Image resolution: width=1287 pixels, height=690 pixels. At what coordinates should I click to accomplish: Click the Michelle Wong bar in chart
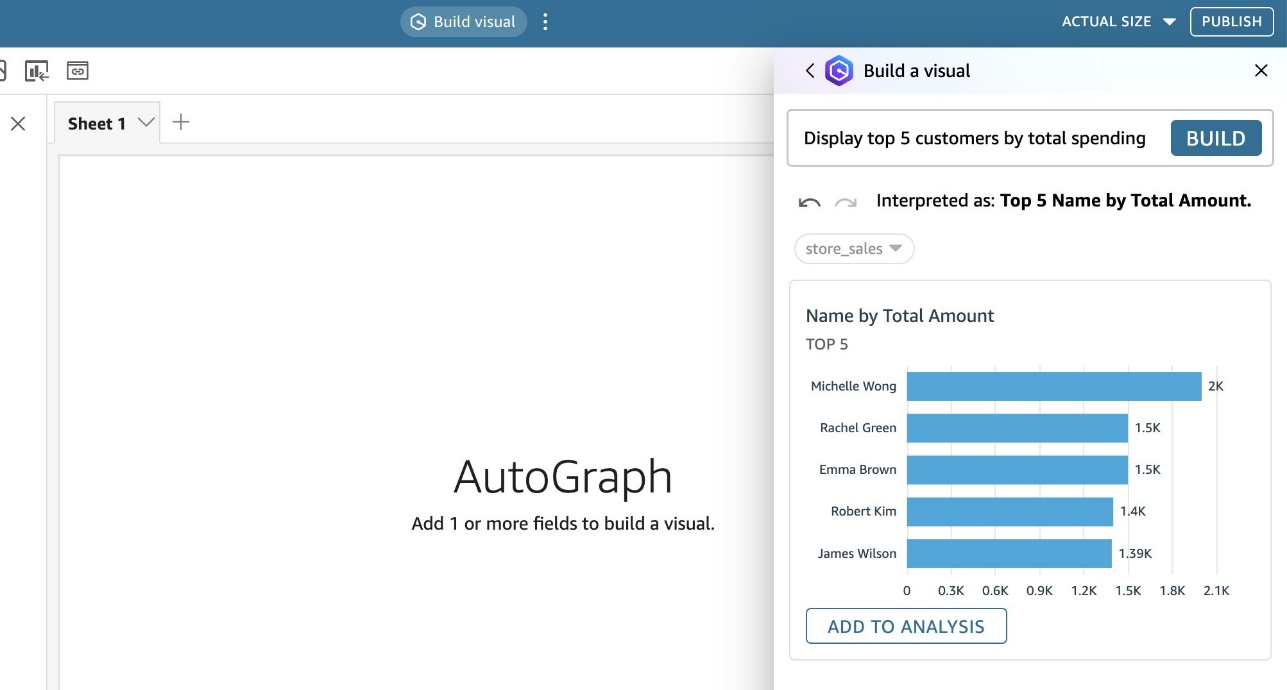pyautogui.click(x=1054, y=386)
